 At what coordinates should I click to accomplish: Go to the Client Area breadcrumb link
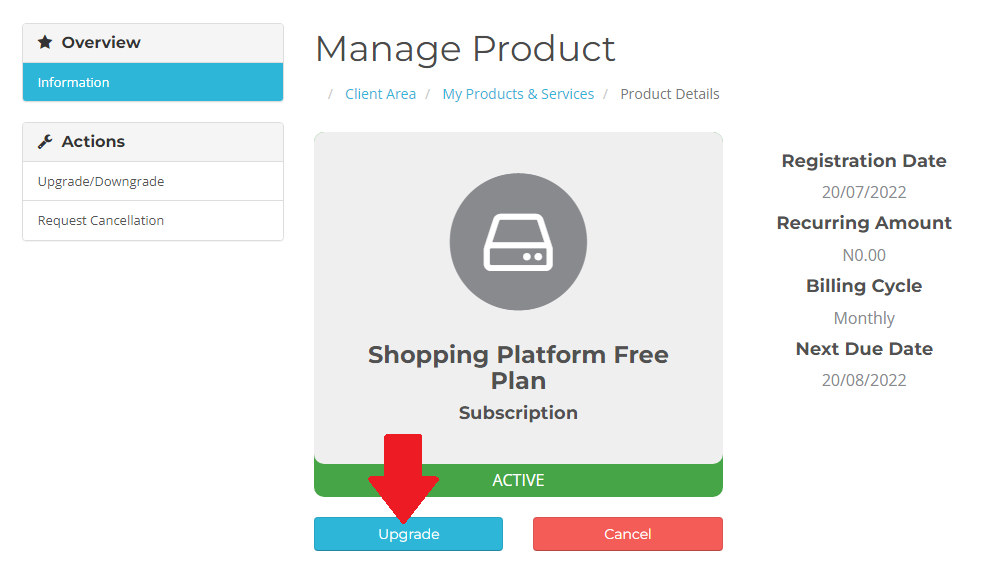coord(380,94)
